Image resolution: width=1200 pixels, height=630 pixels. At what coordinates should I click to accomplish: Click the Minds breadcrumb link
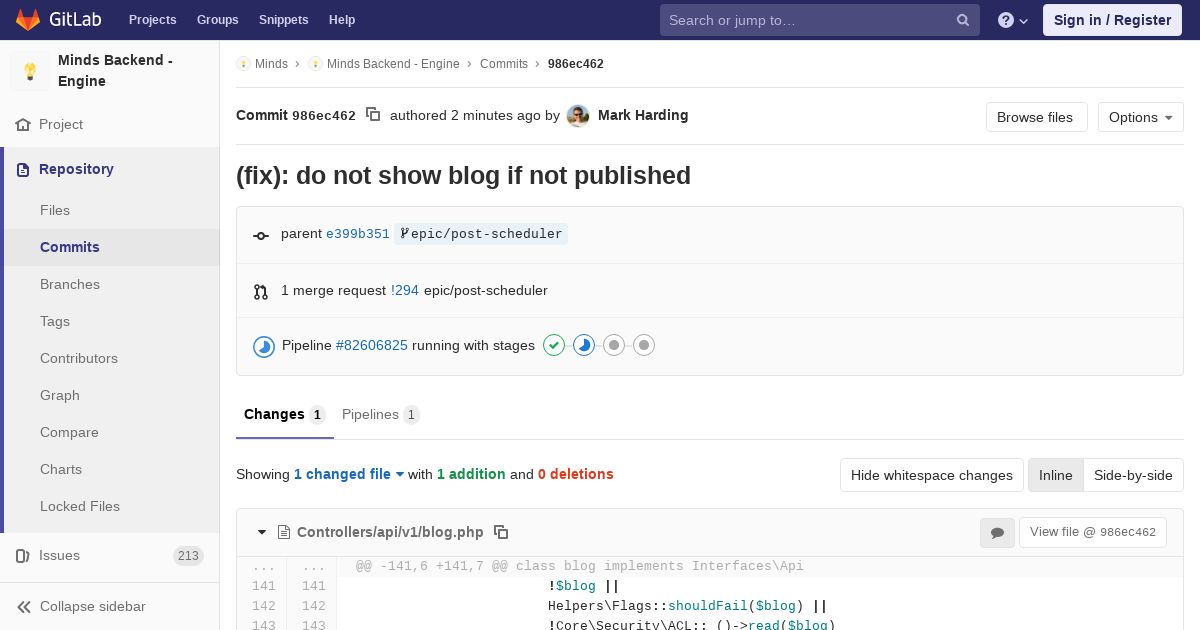[x=271, y=64]
